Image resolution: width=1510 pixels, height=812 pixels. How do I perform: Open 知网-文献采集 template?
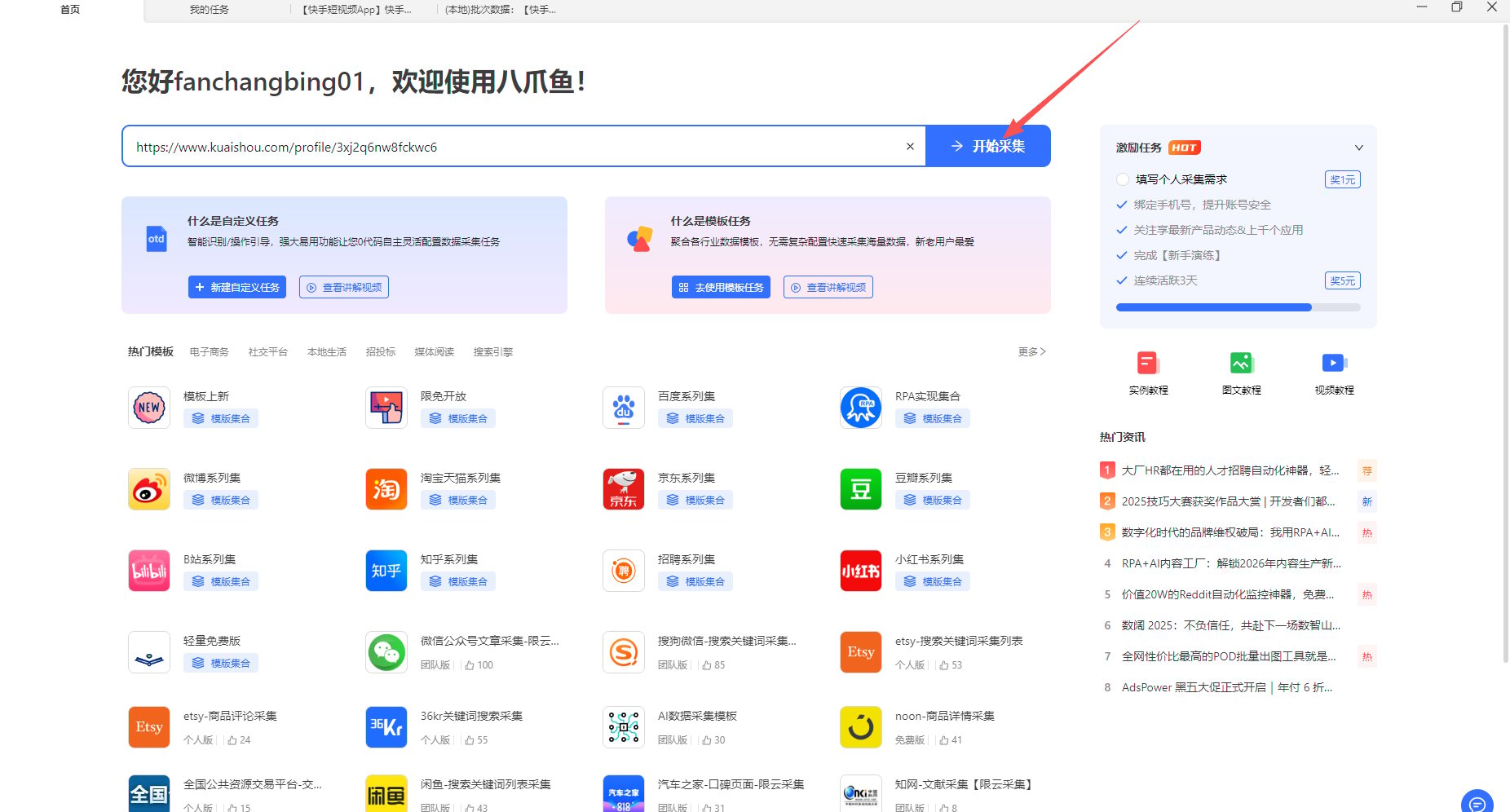click(965, 784)
